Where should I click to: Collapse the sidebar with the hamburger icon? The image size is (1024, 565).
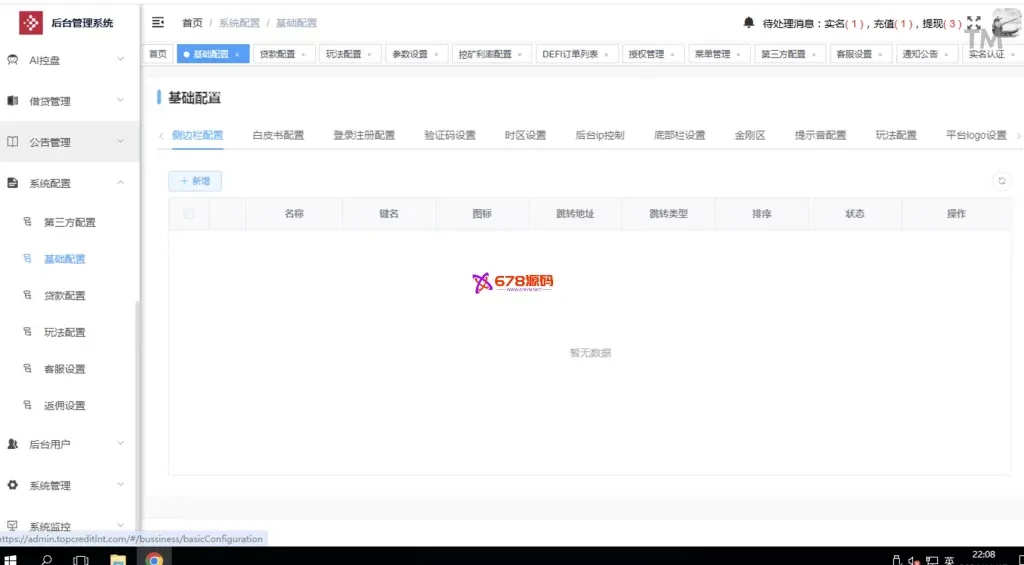point(158,22)
